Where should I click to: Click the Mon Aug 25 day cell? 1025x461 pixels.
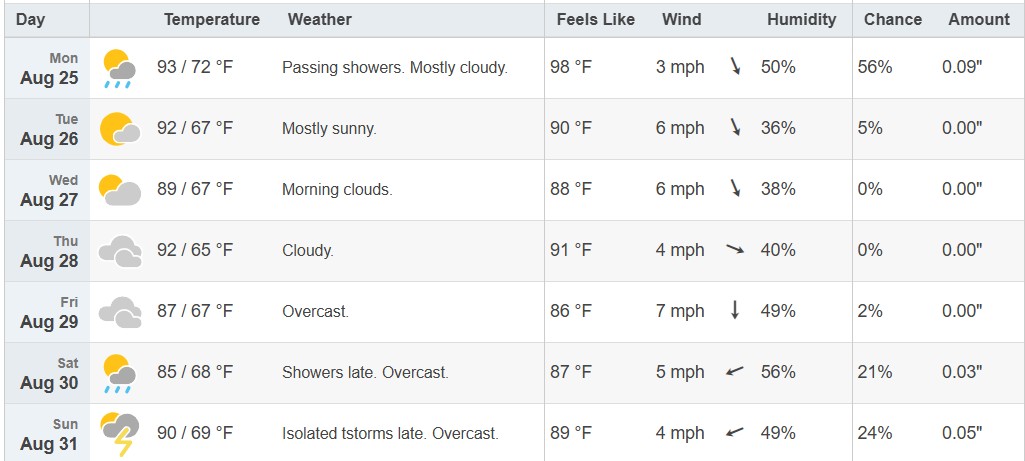click(47, 69)
